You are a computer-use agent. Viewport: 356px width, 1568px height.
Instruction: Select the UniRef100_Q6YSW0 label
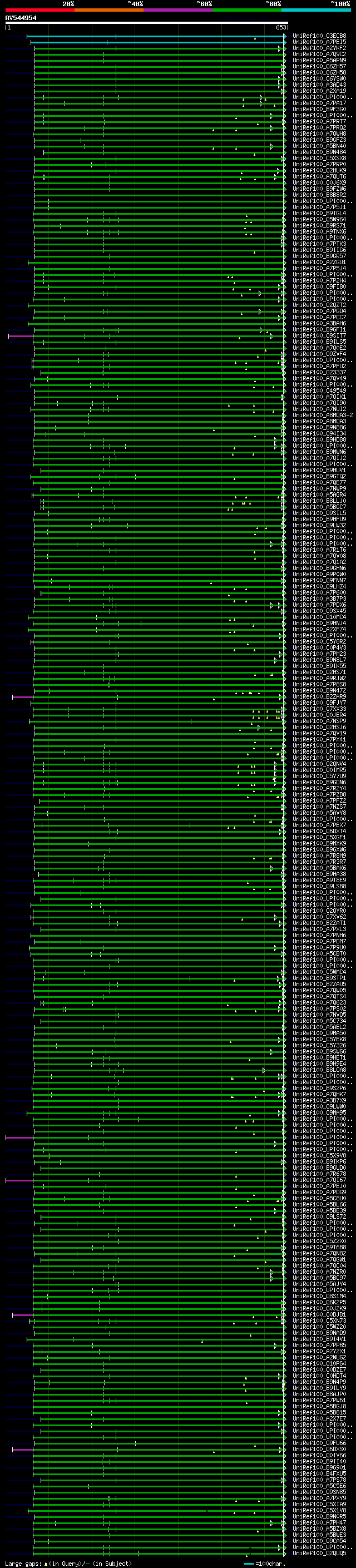tap(319, 78)
